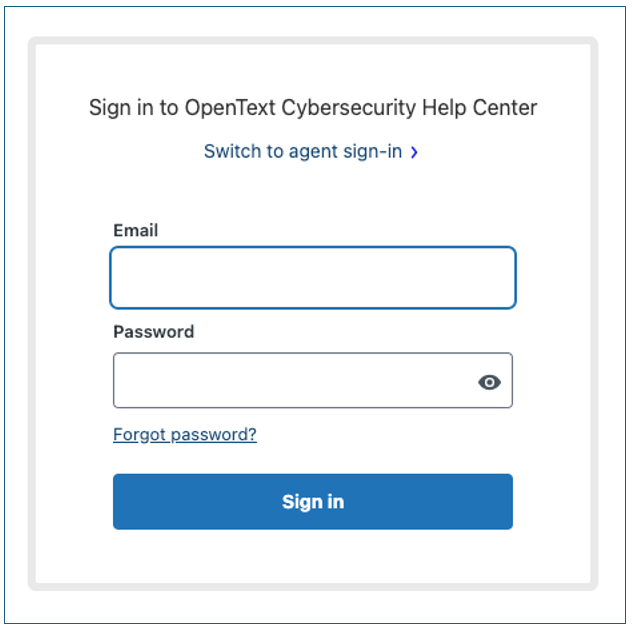
Task: Place cursor in the Password field
Action: [x=292, y=381]
